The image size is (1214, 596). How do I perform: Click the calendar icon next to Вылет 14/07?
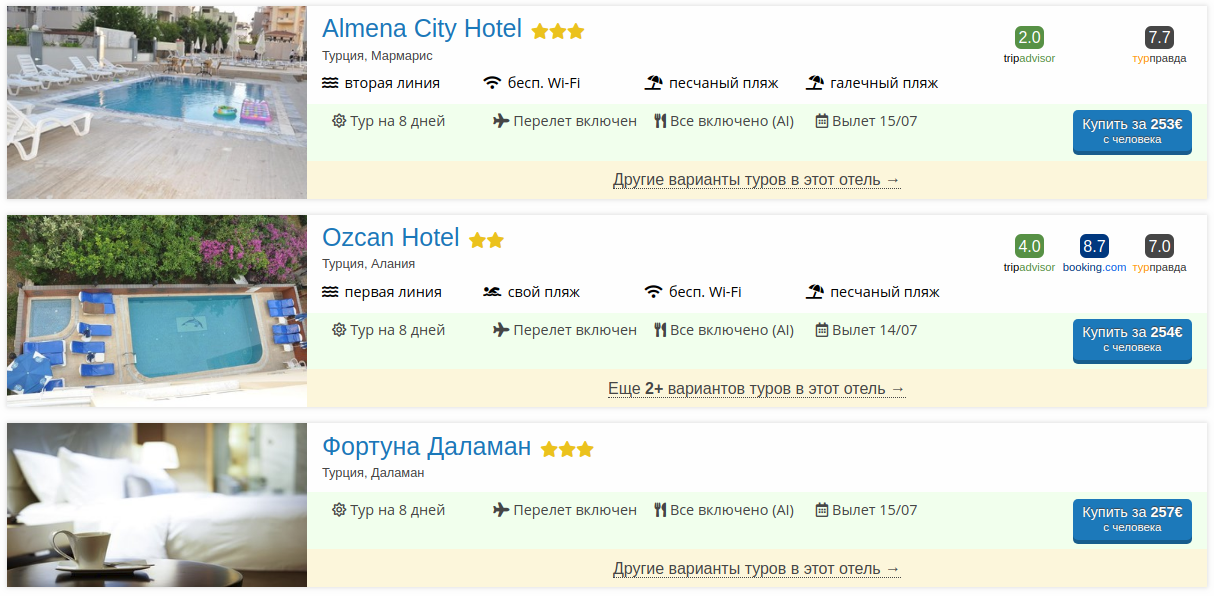coord(822,330)
